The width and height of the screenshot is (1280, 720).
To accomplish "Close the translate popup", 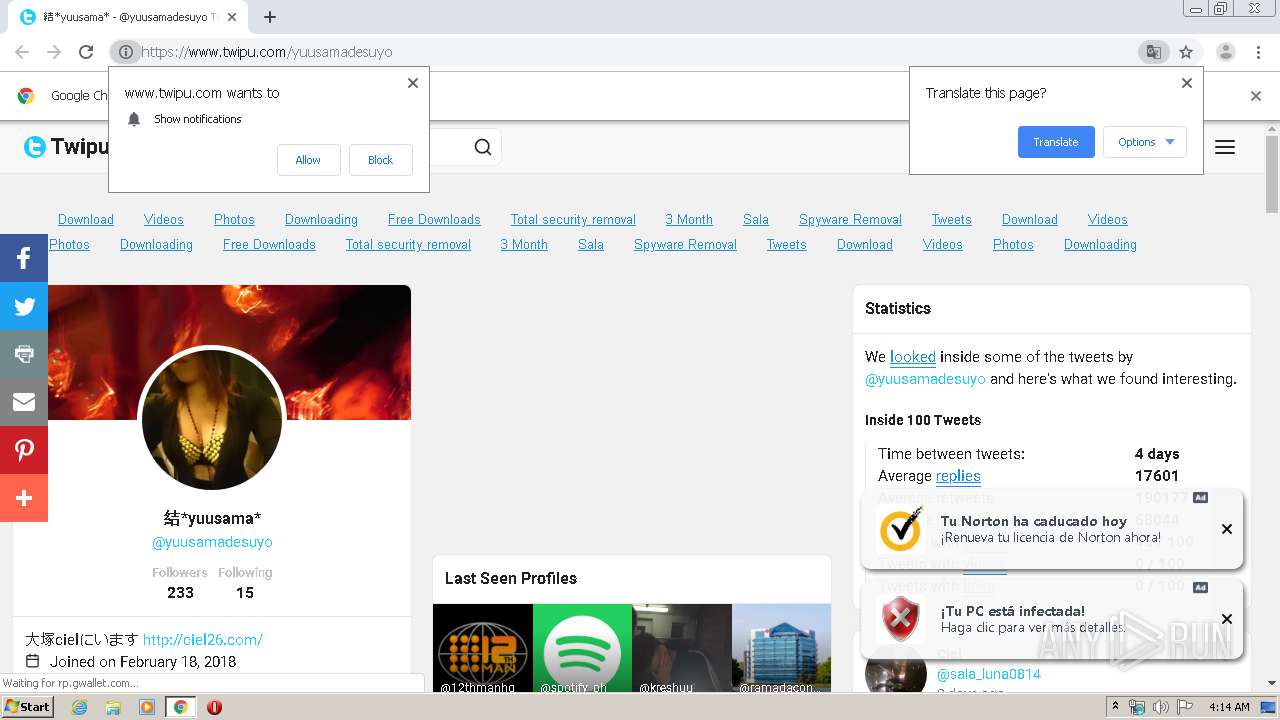I will [1187, 83].
